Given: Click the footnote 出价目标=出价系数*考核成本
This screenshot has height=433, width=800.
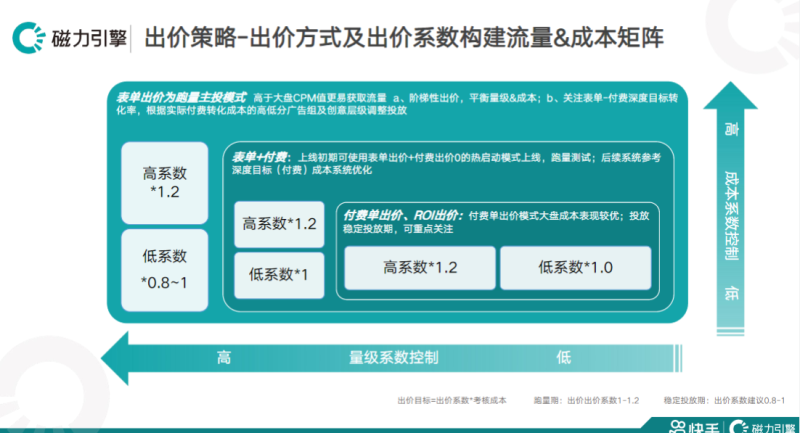Looking at the screenshot, I should coord(452,401).
